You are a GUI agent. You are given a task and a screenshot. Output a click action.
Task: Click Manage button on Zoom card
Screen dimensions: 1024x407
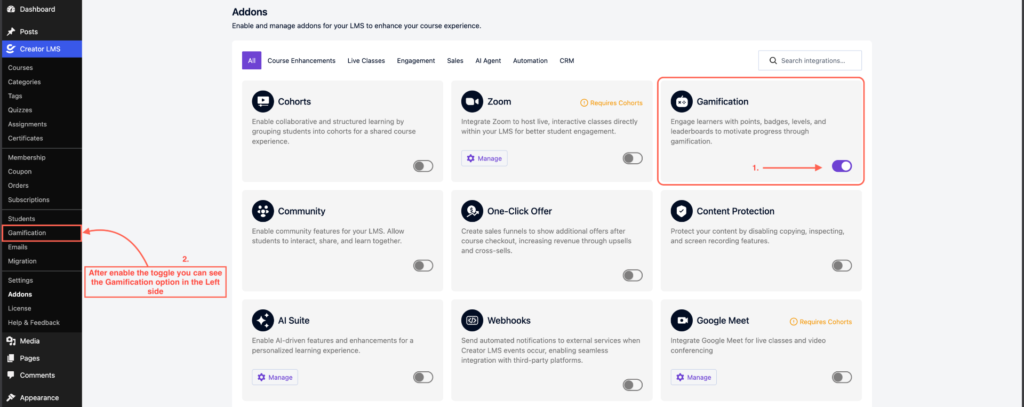point(484,158)
